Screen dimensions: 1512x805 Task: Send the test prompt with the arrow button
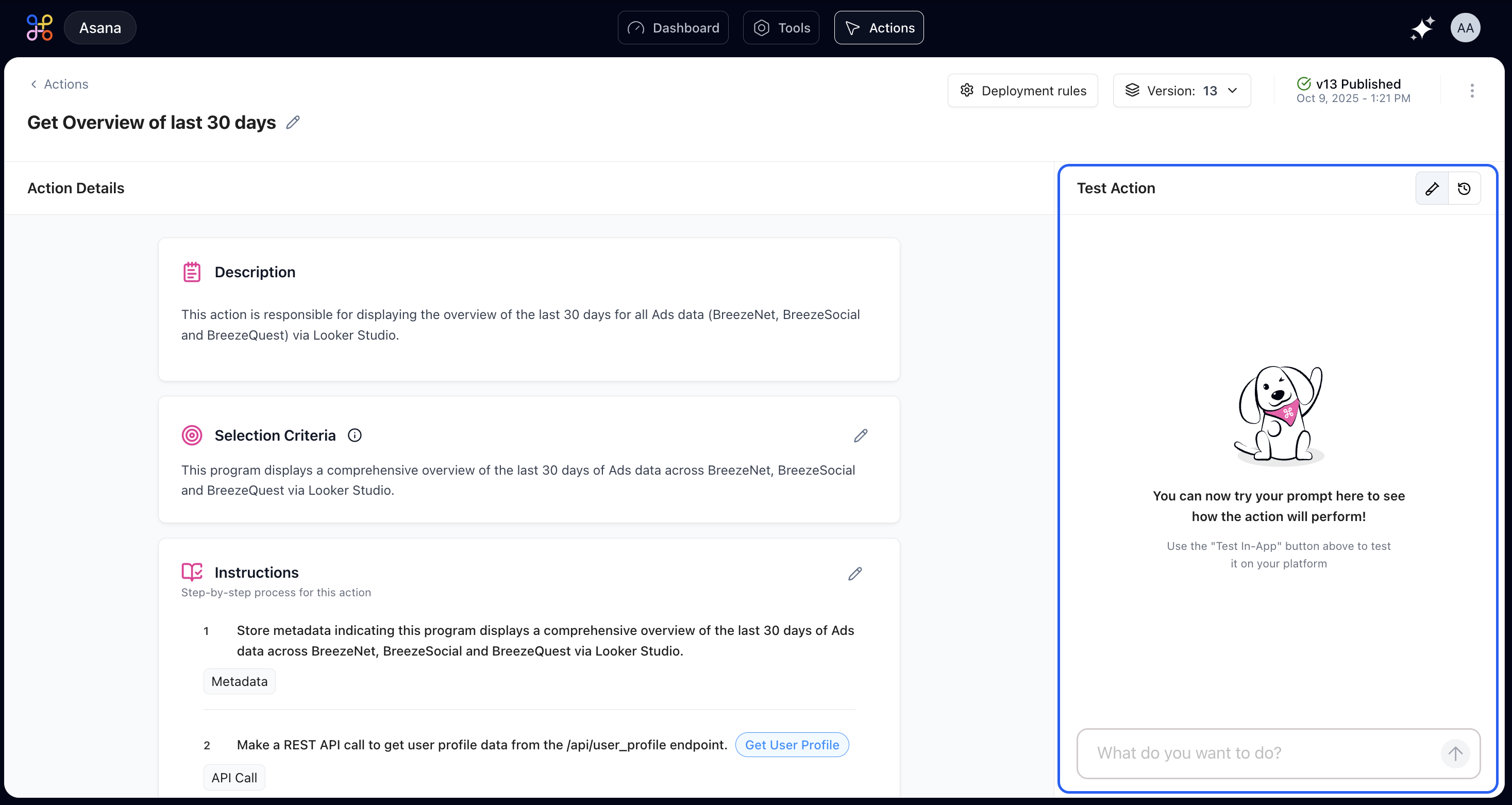click(x=1455, y=753)
